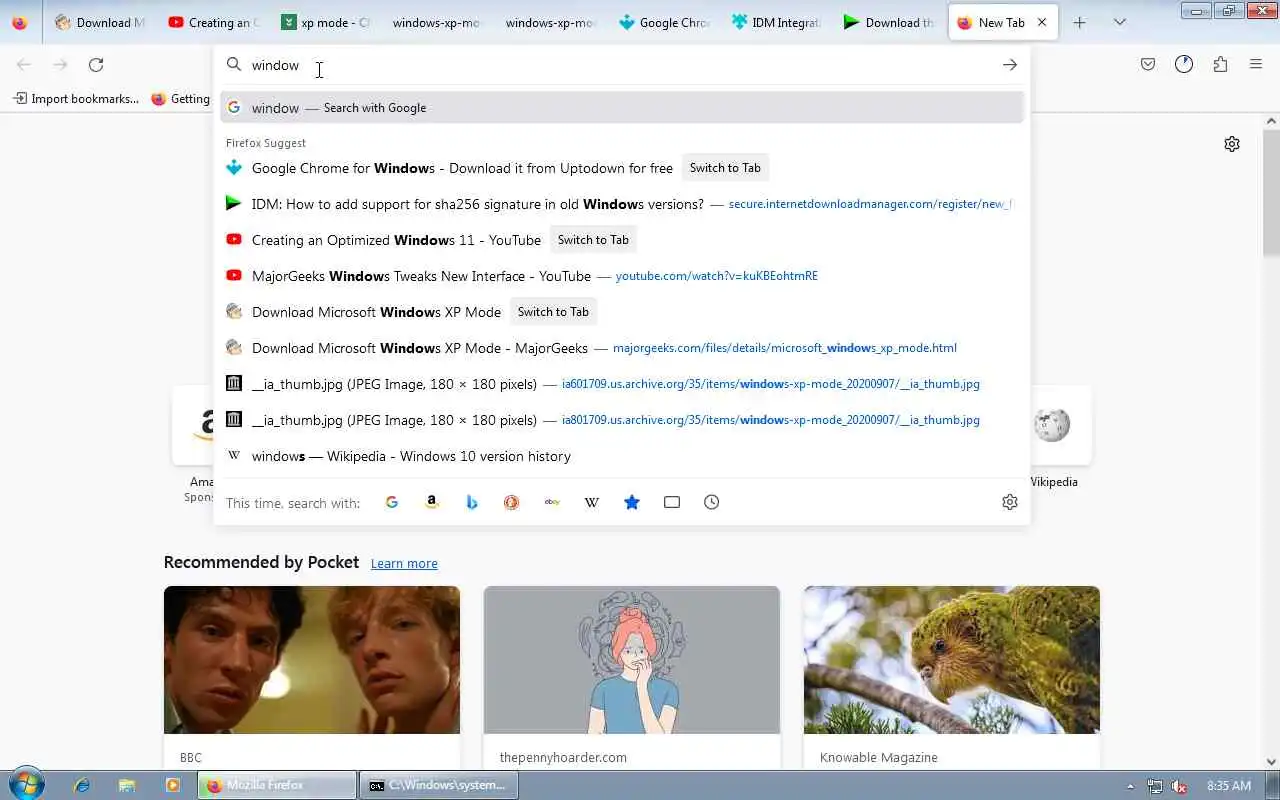Viewport: 1280px width, 800px height.
Task: Open the network tray icon
Action: [1155, 786]
